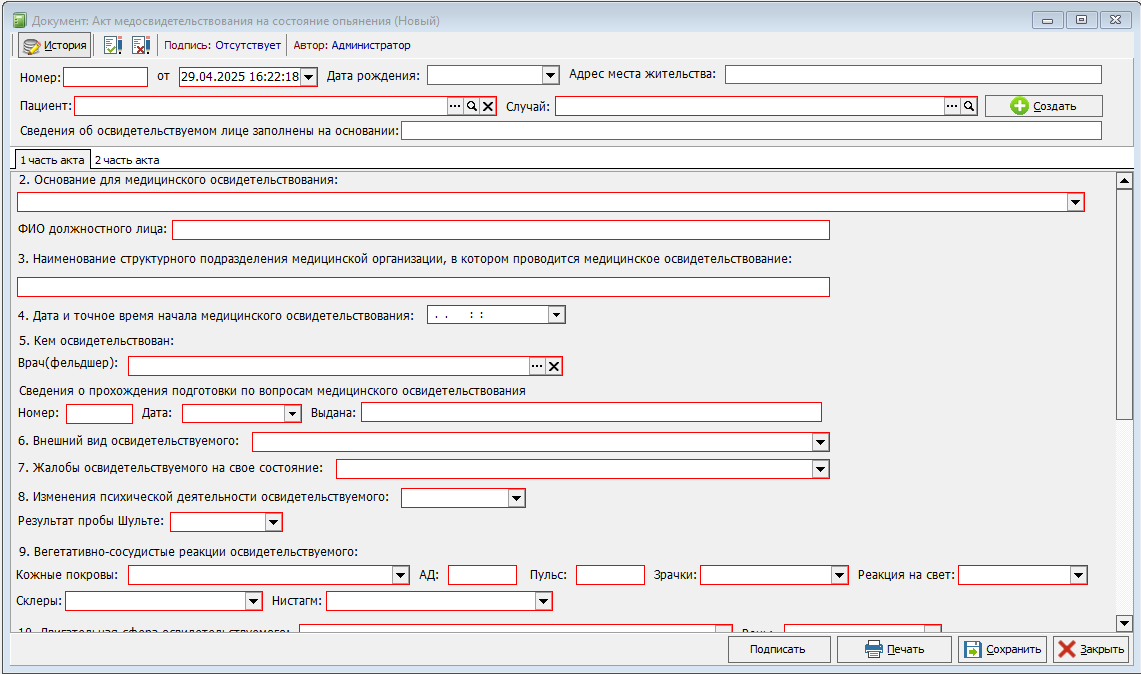Open the Кожные покровы dropdown

(400, 575)
